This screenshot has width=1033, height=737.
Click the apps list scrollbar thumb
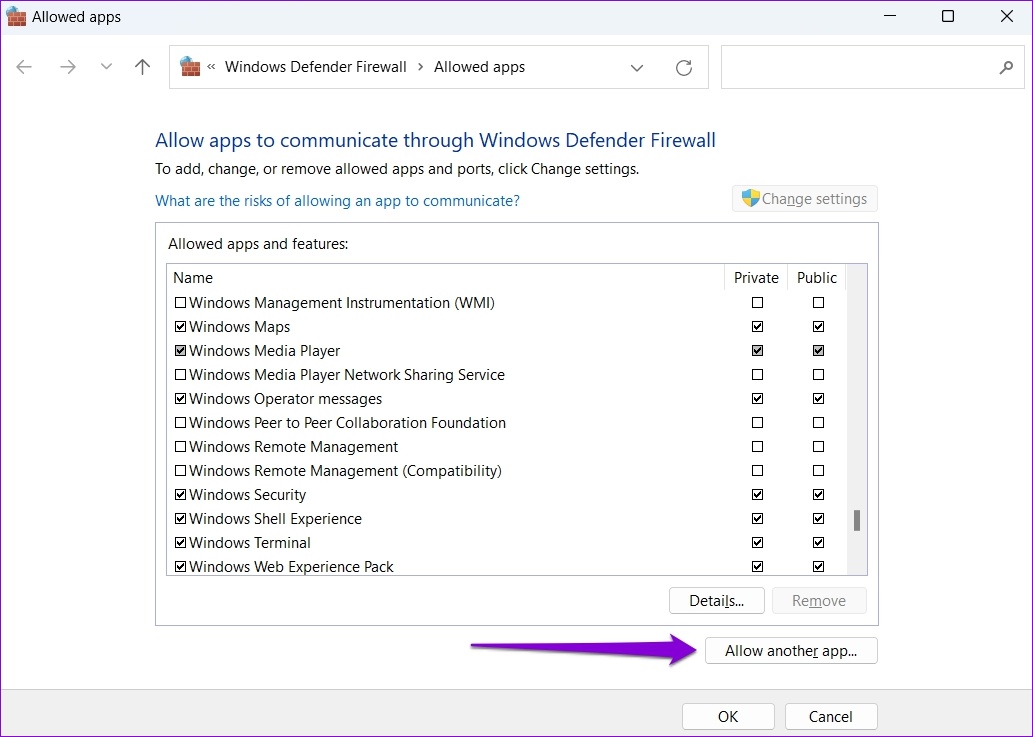point(857,520)
